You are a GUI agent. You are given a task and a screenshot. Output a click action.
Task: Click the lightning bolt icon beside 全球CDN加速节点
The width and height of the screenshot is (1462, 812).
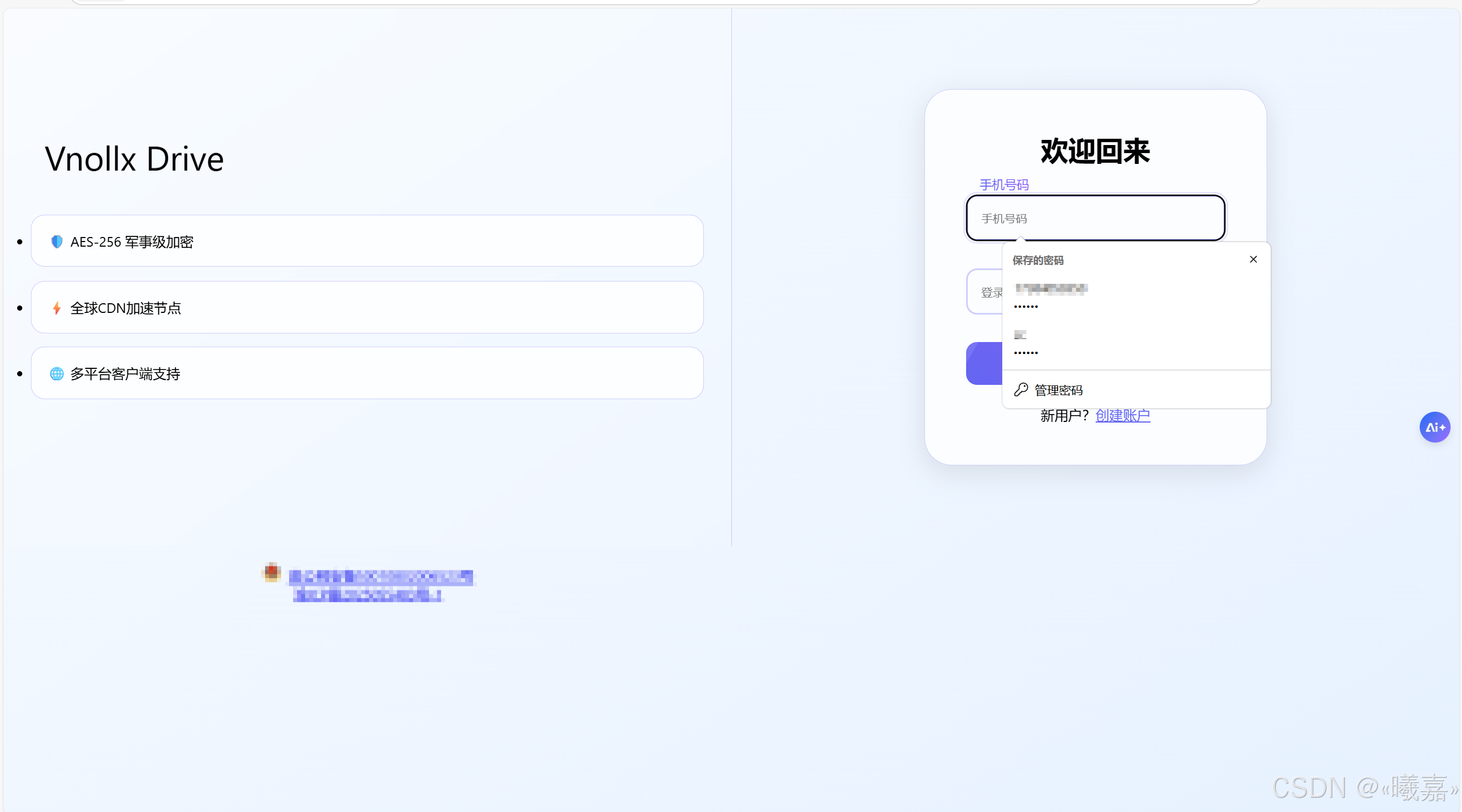(57, 308)
